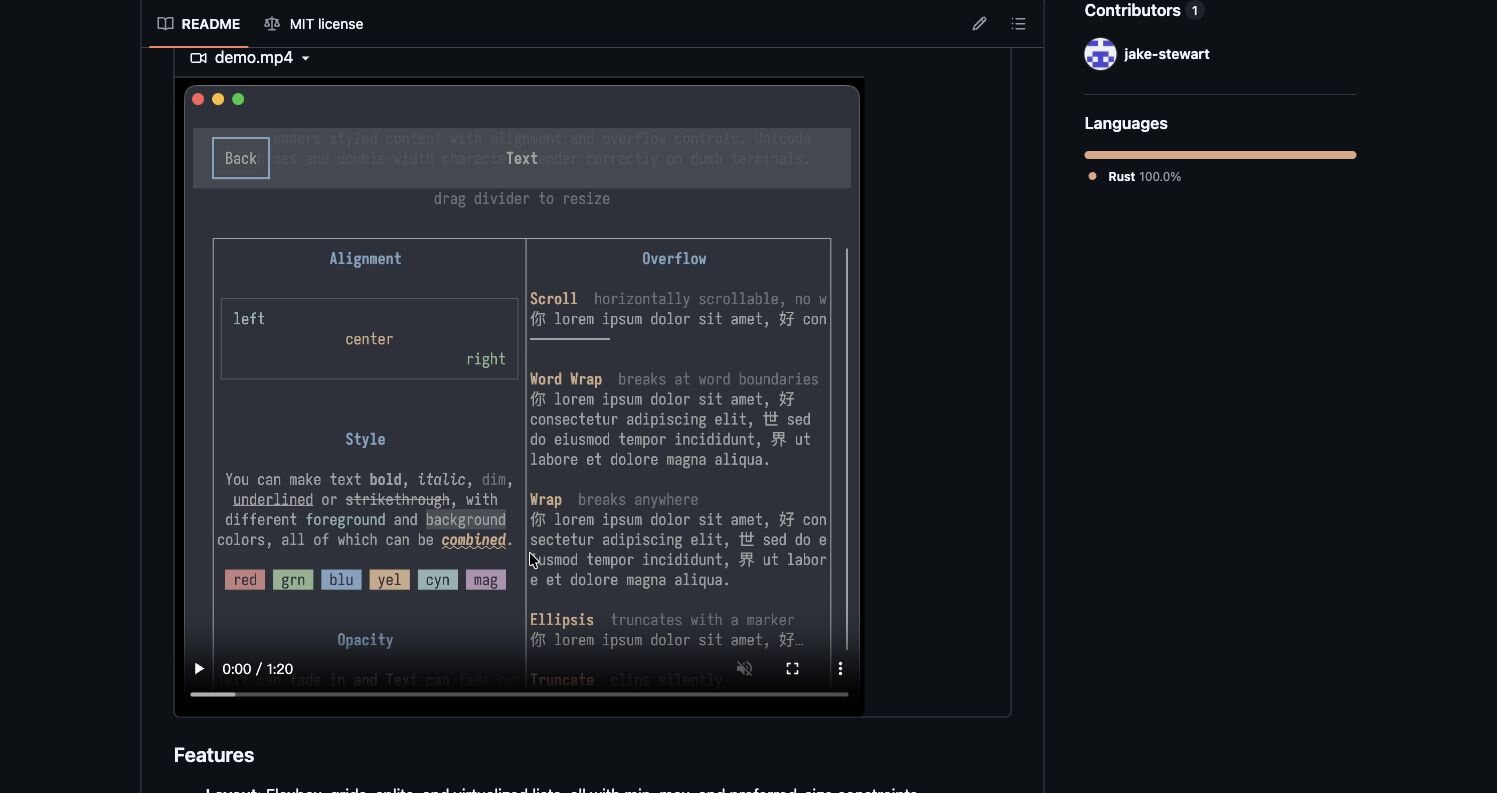Click the Alignment heading in demo
Viewport: 1497px width, 793px height.
pyautogui.click(x=365, y=259)
